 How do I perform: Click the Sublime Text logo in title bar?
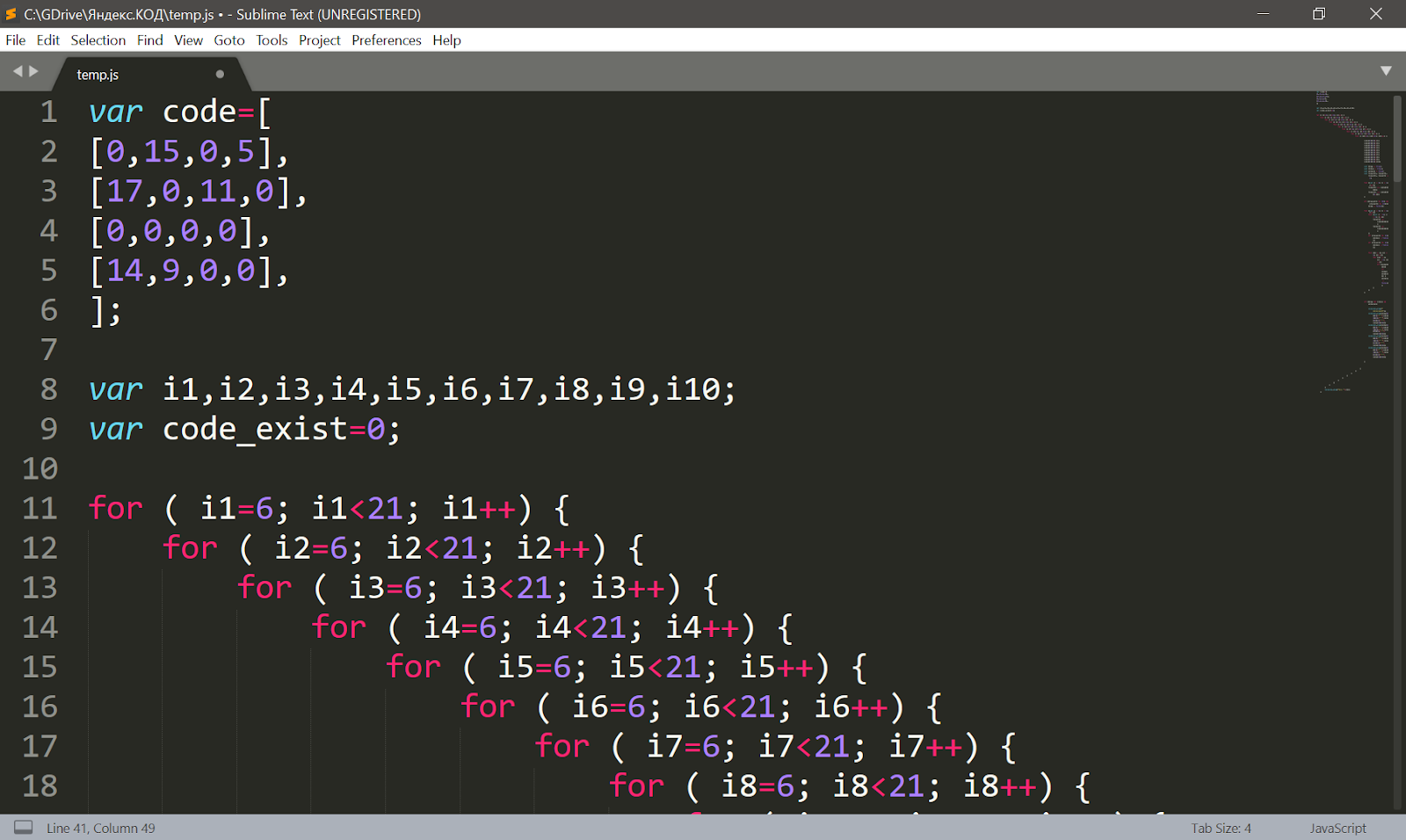11,14
